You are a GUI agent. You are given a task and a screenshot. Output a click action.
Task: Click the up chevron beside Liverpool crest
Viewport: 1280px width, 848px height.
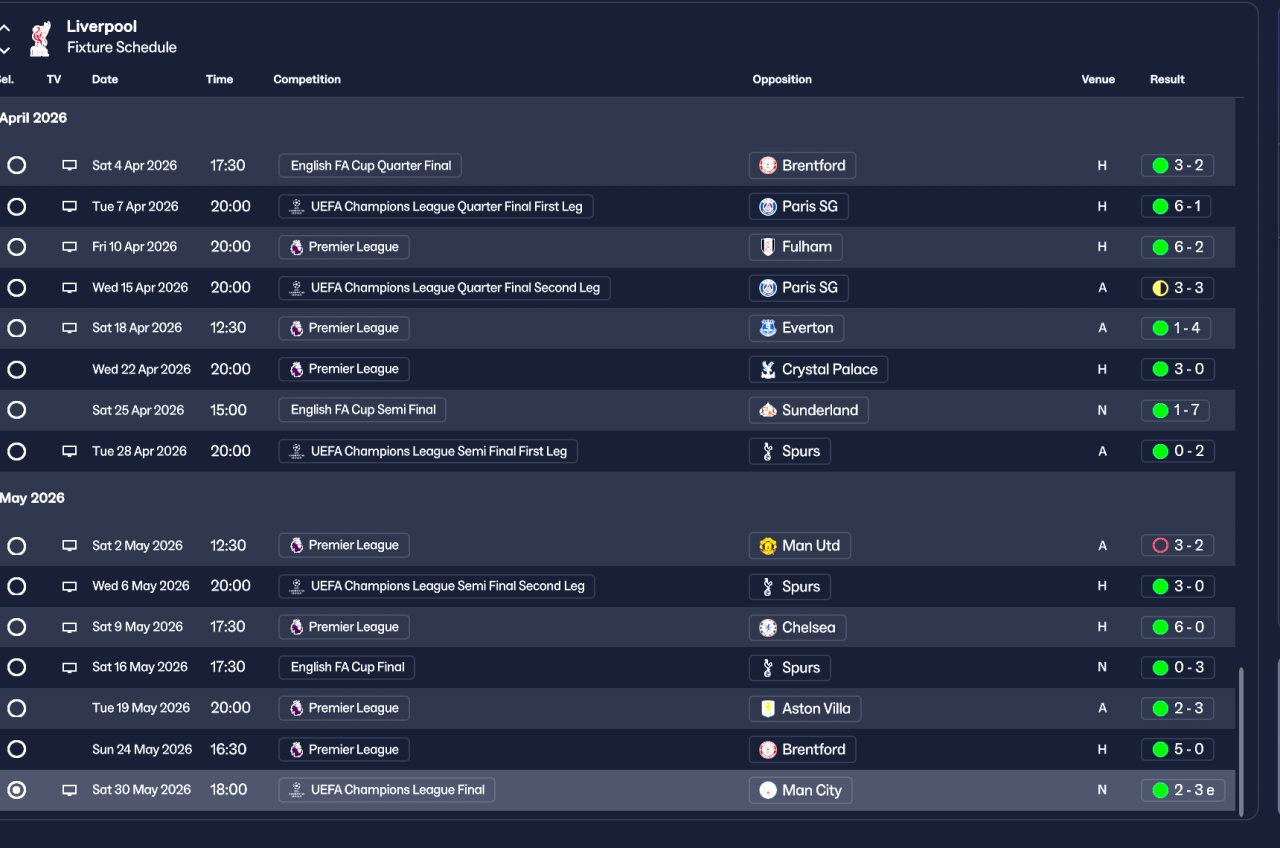coord(5,29)
